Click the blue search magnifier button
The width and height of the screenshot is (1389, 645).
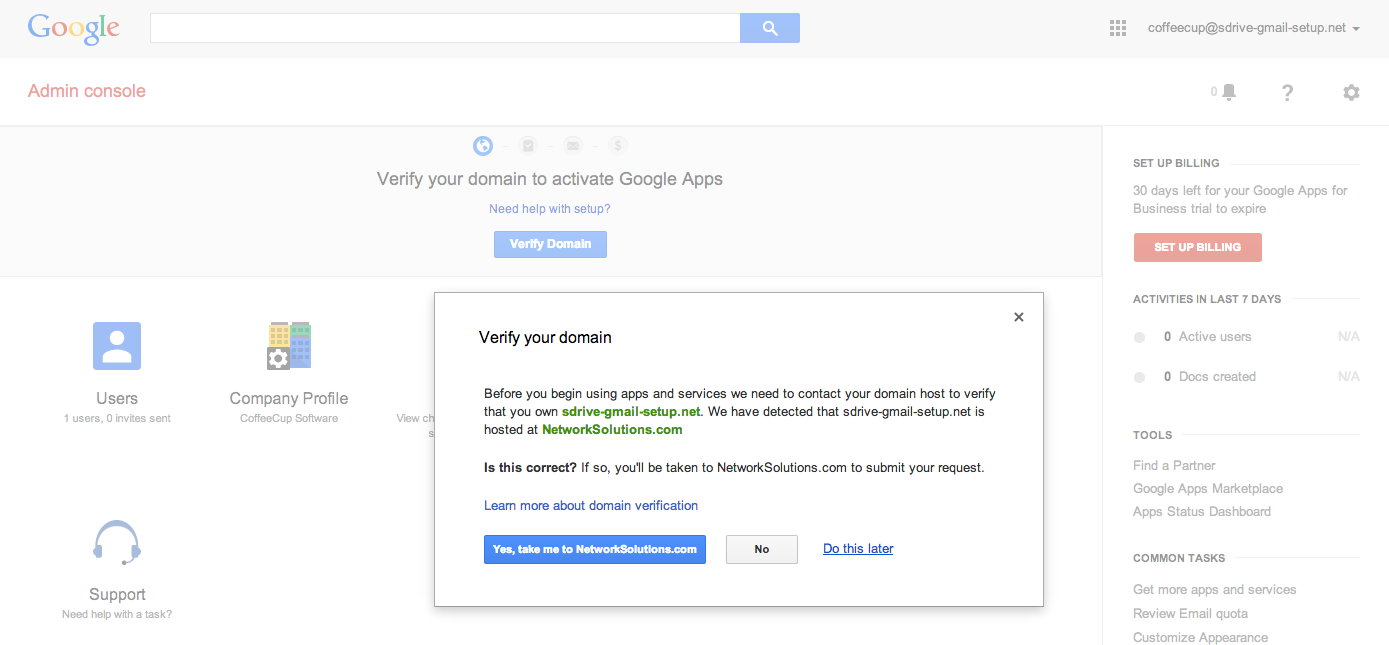pos(770,28)
